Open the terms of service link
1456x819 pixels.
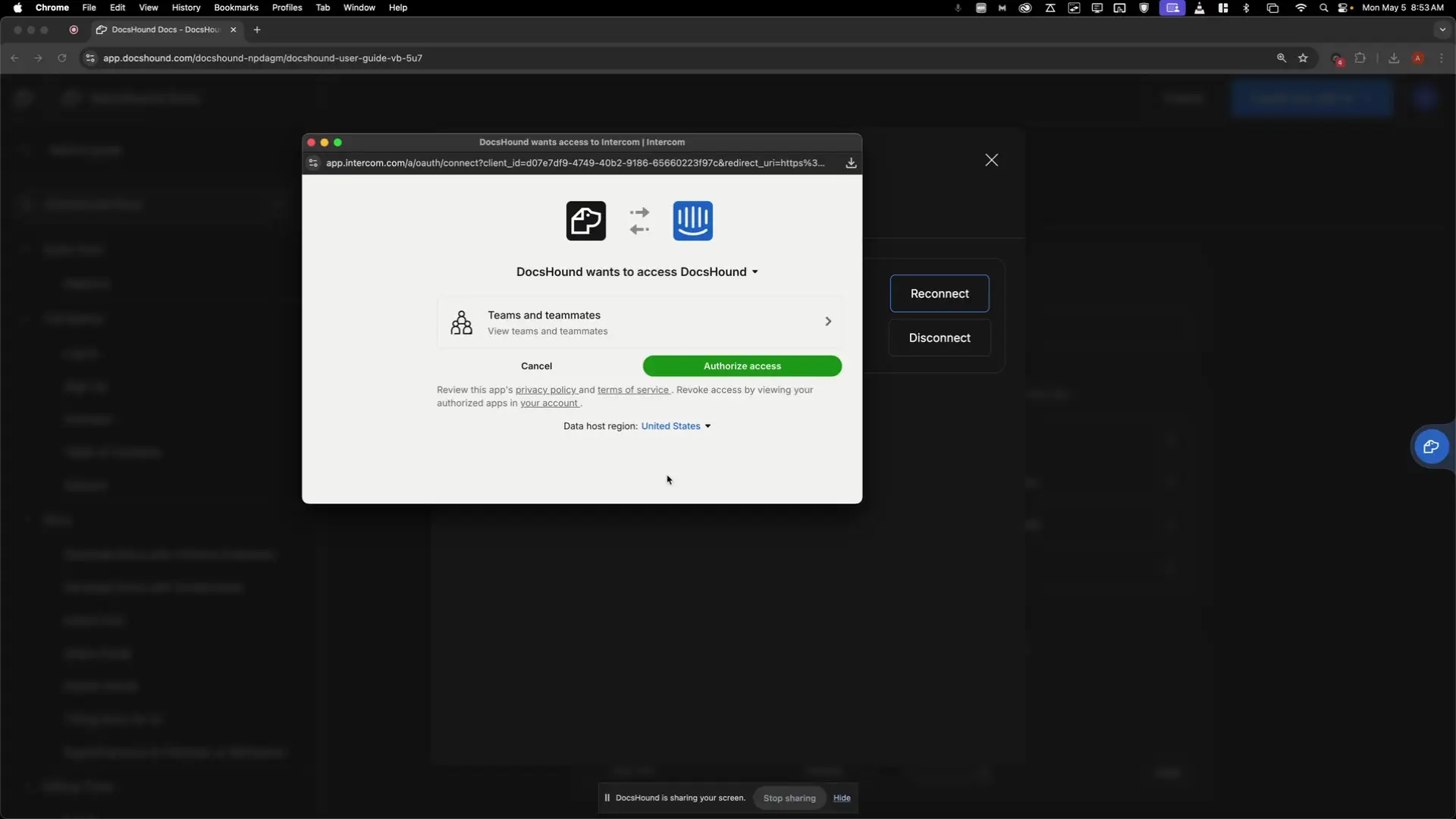[633, 390]
